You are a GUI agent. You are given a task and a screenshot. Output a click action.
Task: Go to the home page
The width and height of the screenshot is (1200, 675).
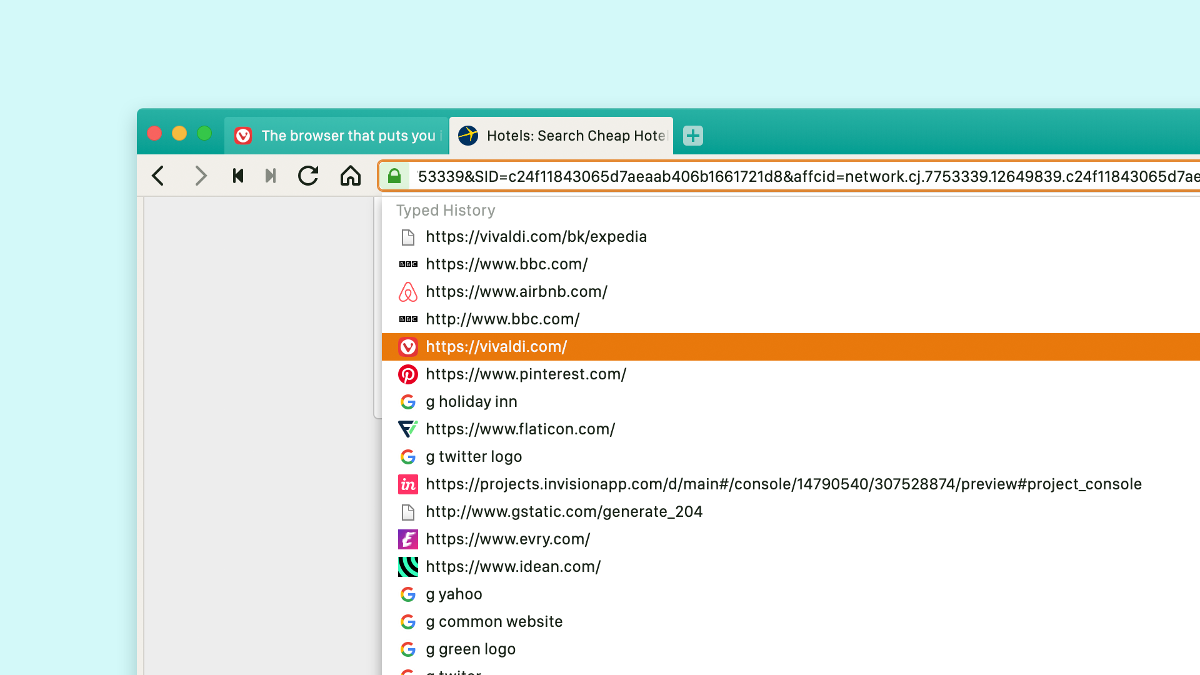tap(350, 176)
